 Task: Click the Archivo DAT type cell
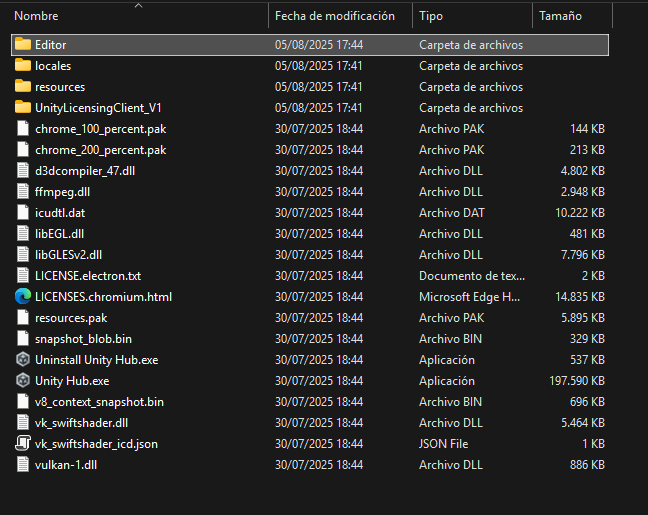pos(452,212)
